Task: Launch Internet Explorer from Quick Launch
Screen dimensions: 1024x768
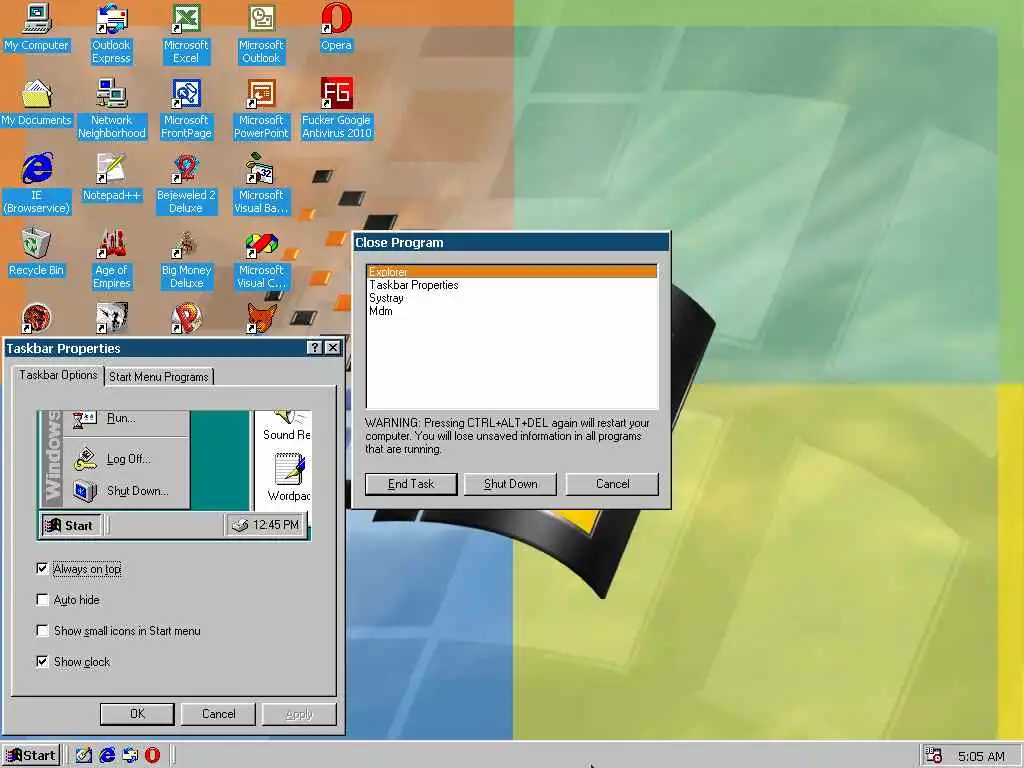Action: coord(107,755)
